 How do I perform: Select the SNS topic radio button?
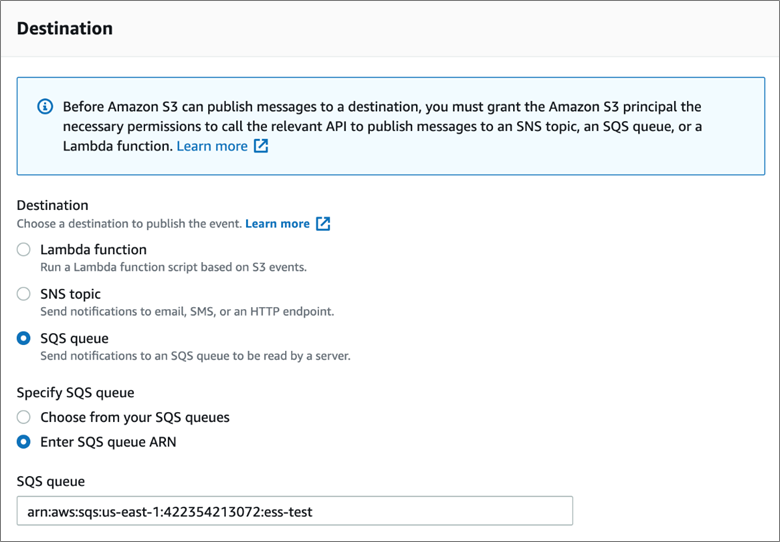[x=24, y=294]
